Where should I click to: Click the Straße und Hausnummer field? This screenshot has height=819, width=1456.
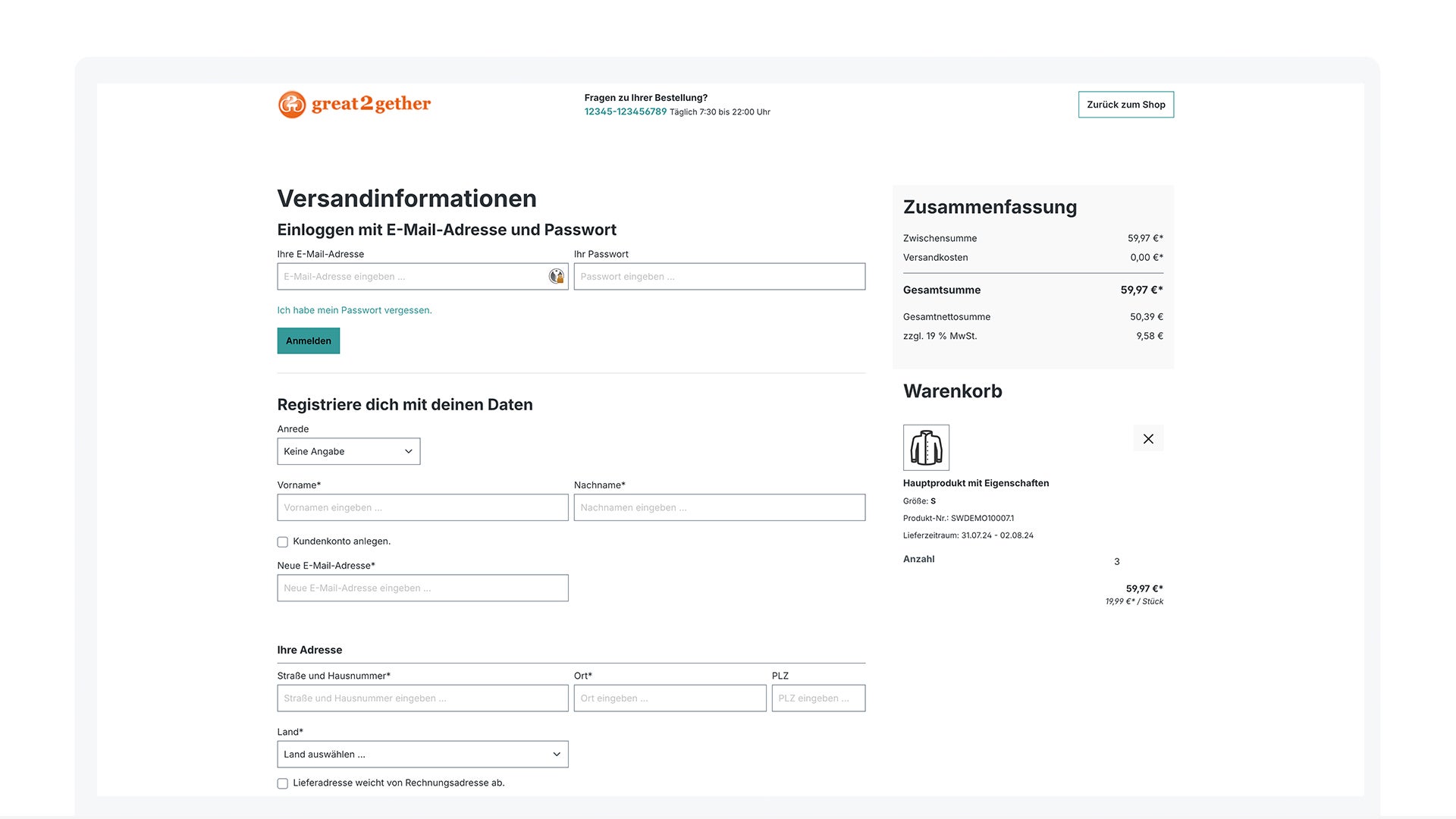[422, 698]
